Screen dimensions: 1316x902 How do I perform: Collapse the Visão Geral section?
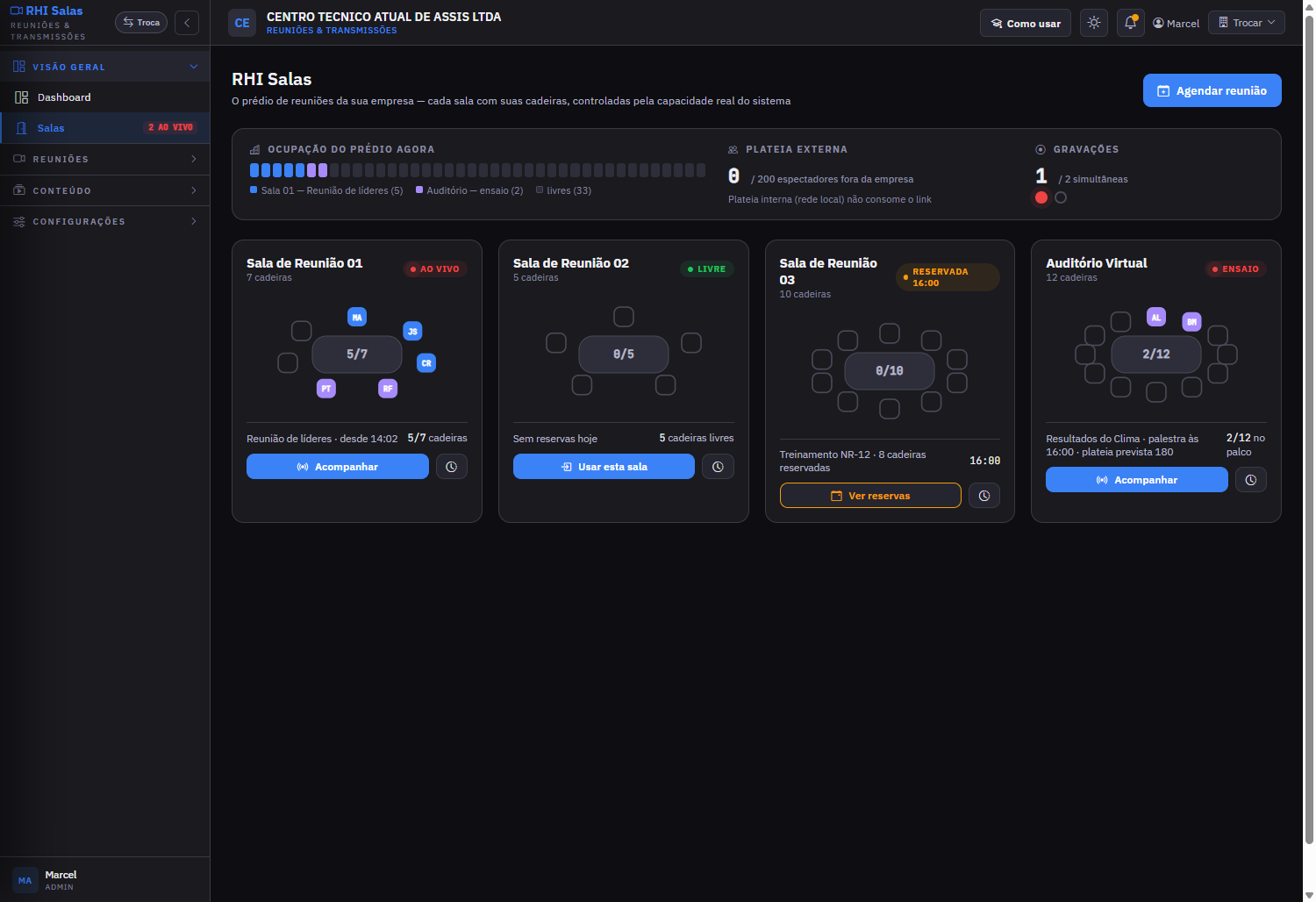(x=105, y=67)
